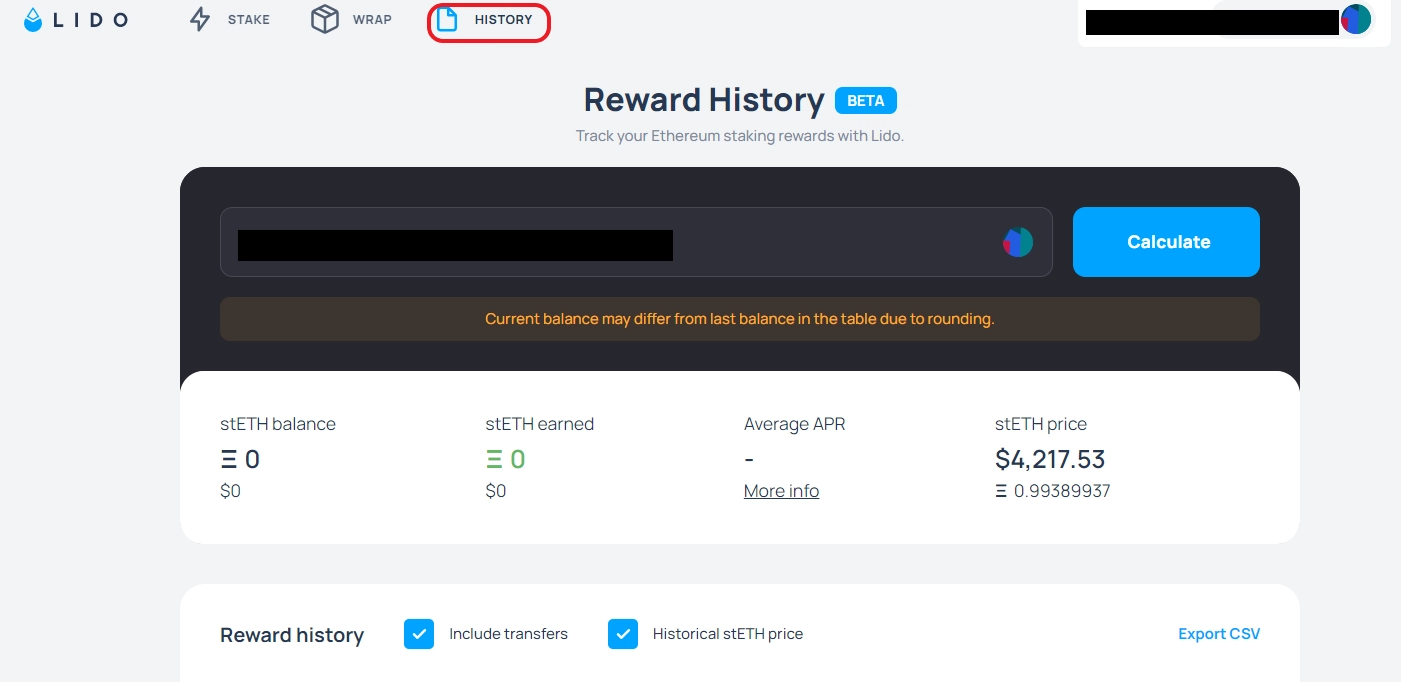The width and height of the screenshot is (1401, 682).
Task: Open the More info link
Action: 781,491
